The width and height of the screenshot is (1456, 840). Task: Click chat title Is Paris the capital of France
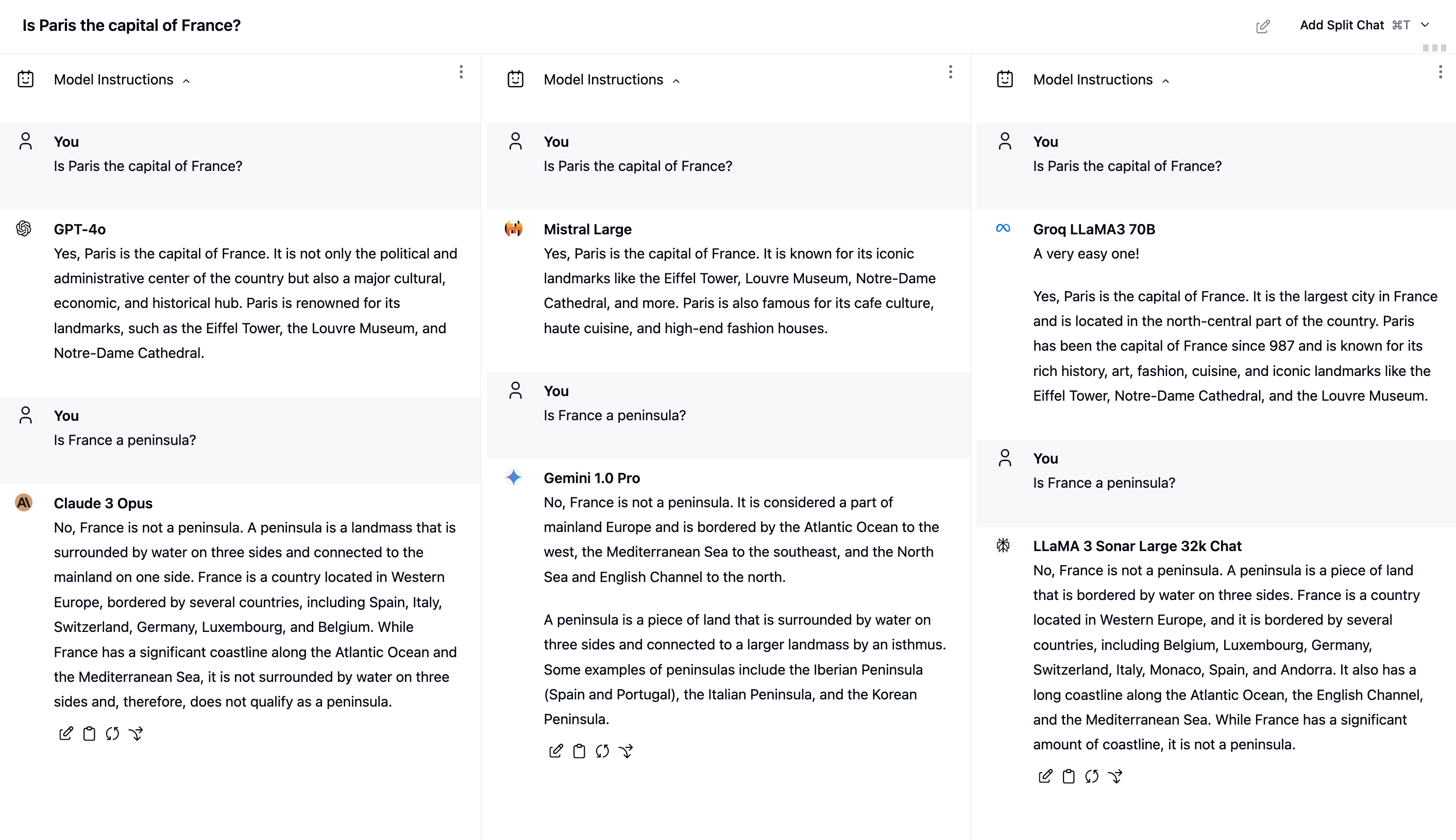(131, 25)
